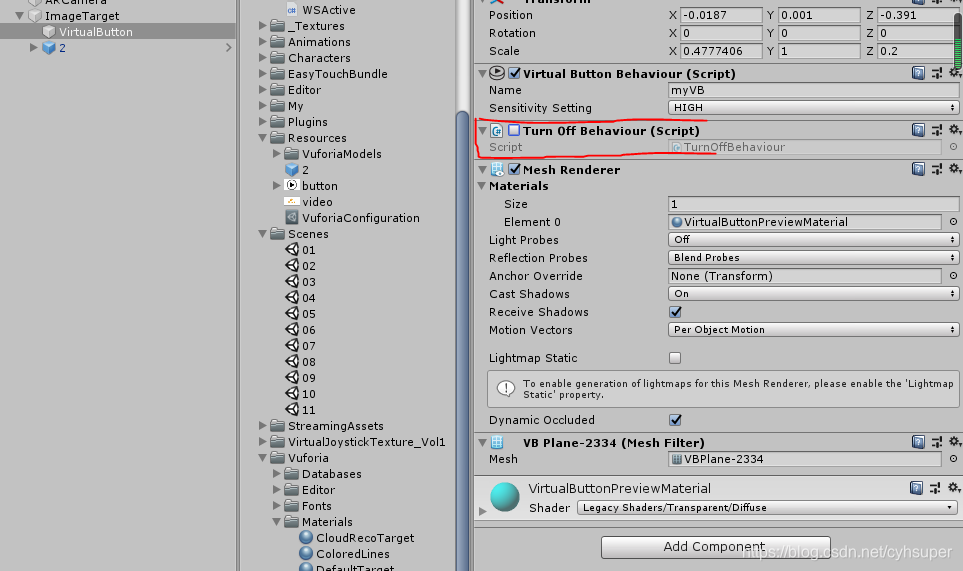The width and height of the screenshot is (963, 571).
Task: Click the Position X value field
Action: pos(722,15)
